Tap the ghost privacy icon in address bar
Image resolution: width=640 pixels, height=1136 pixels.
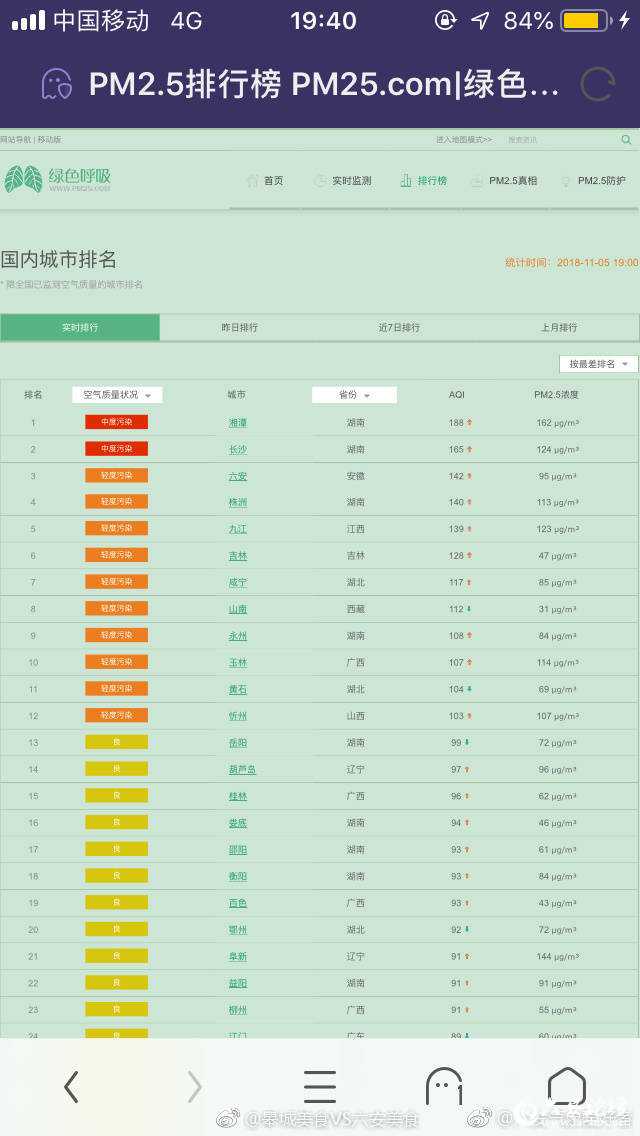56,85
